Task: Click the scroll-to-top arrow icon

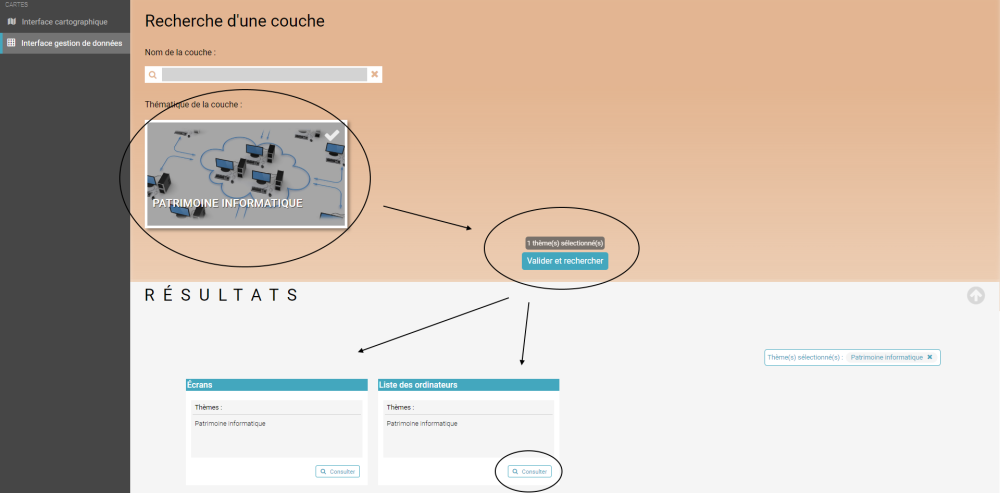Action: point(976,295)
